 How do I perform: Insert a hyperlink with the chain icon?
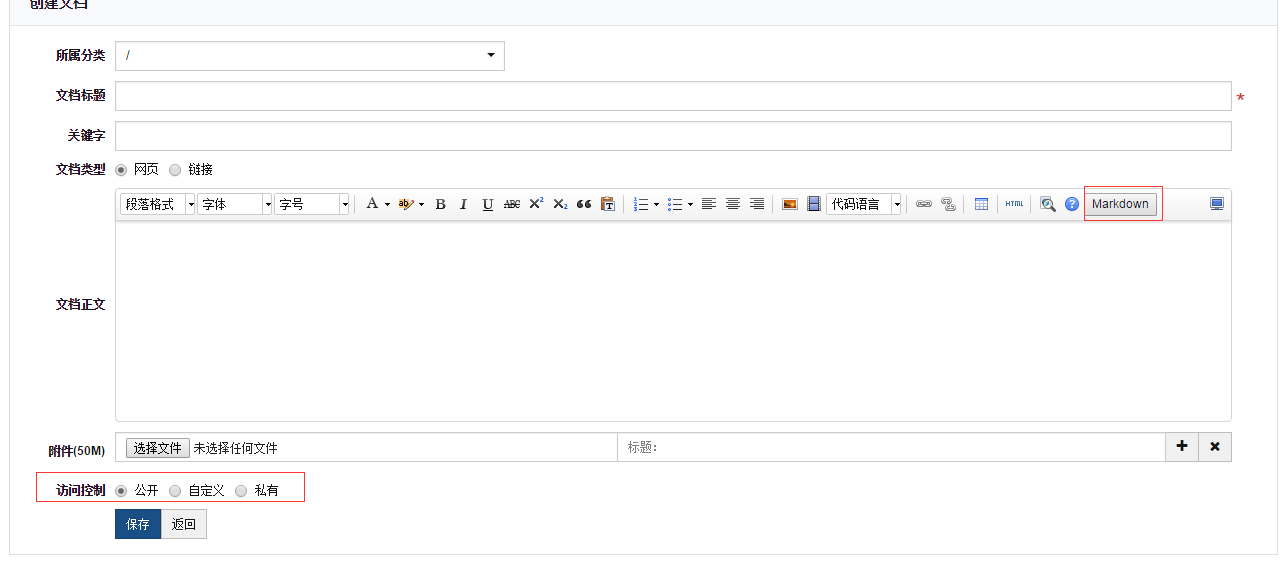click(924, 204)
